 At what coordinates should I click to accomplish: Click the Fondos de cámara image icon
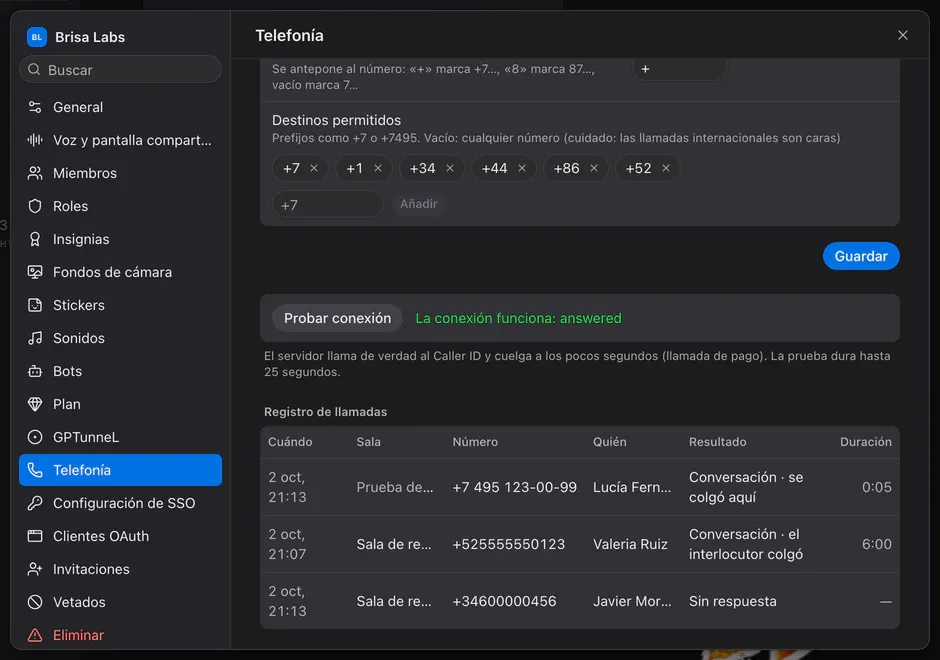click(35, 272)
